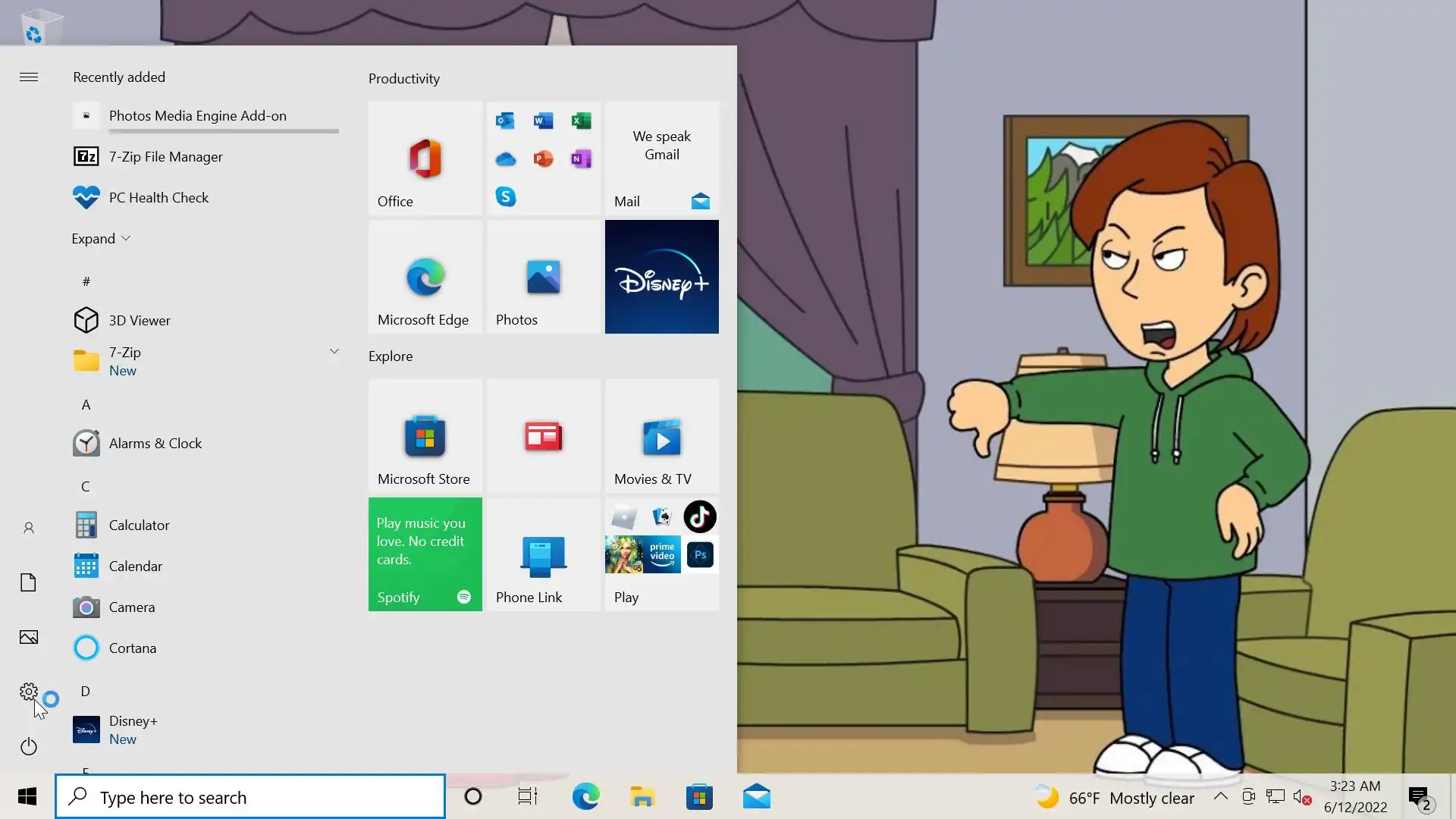The width and height of the screenshot is (1456, 819).
Task: Click the taskbar search box
Action: point(250,797)
